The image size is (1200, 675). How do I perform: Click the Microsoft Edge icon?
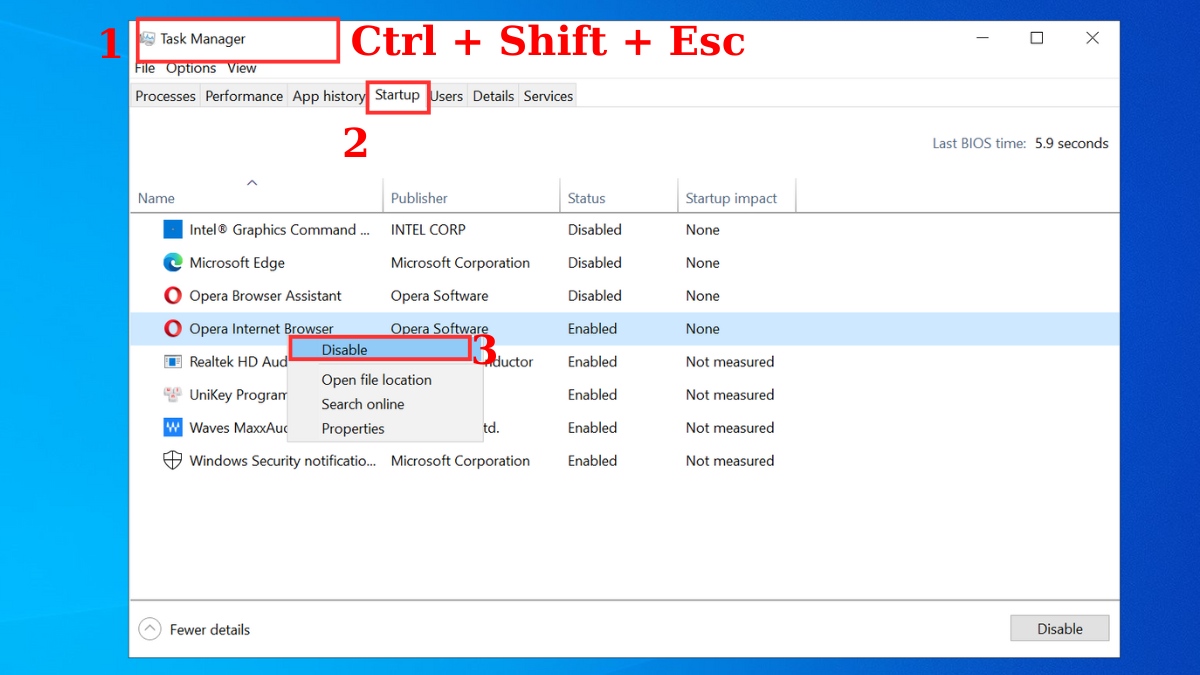coord(173,262)
